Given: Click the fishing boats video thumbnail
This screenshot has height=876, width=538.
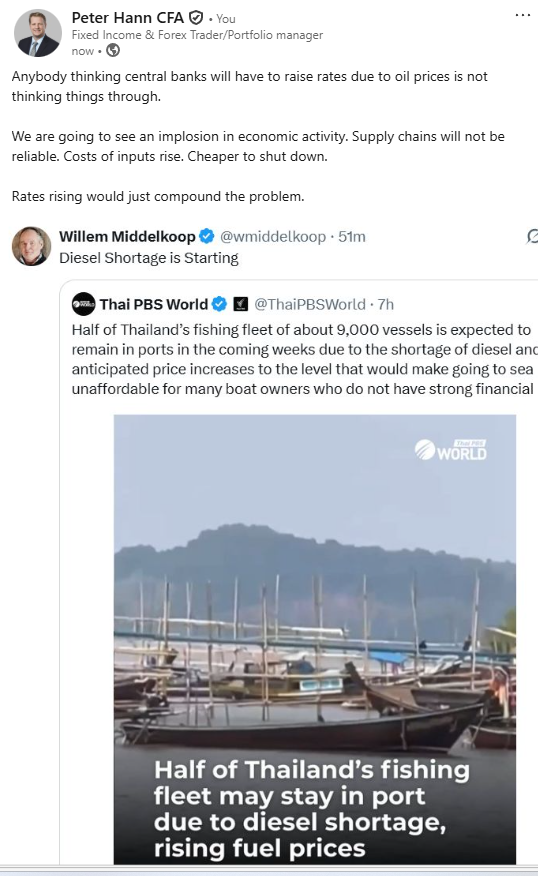Looking at the screenshot, I should click(315, 639).
